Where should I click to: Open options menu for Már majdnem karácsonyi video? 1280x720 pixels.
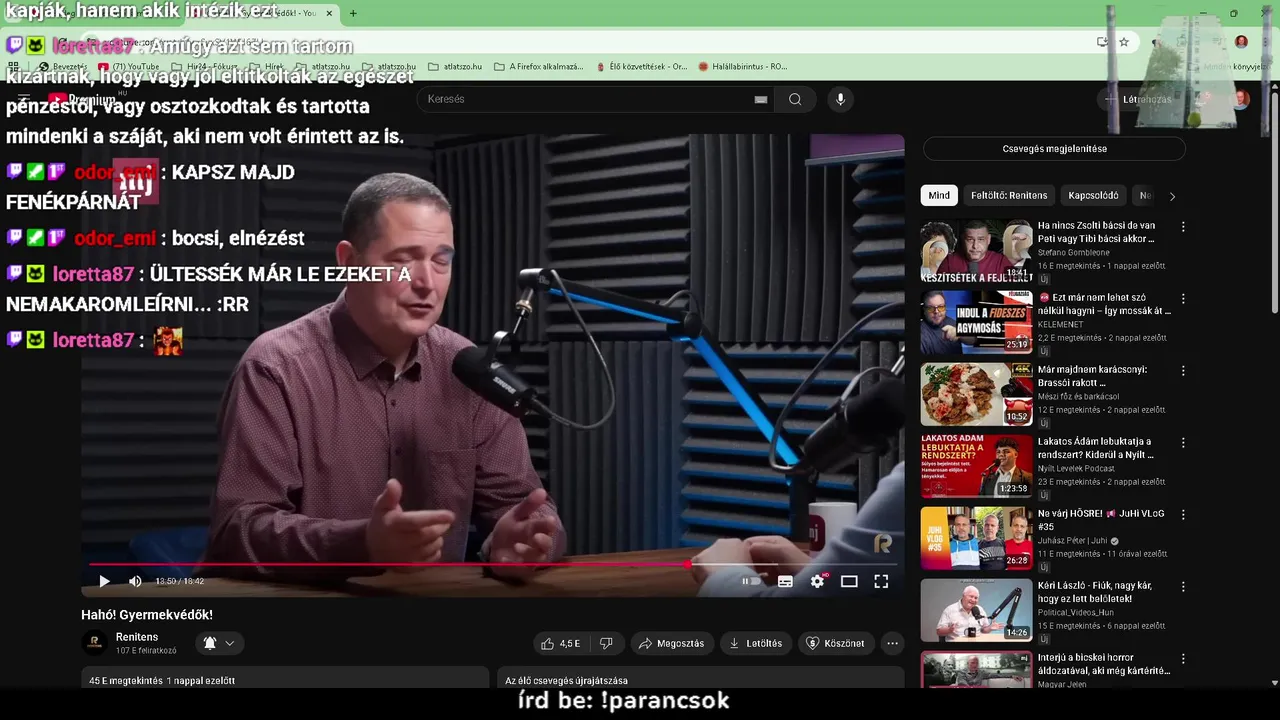(1183, 371)
